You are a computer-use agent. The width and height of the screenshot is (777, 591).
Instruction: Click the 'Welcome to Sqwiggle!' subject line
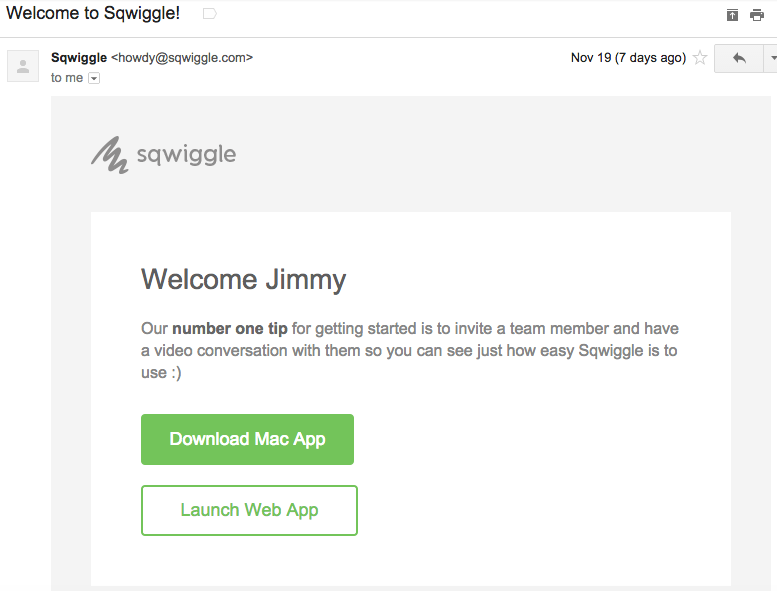pyautogui.click(x=93, y=13)
